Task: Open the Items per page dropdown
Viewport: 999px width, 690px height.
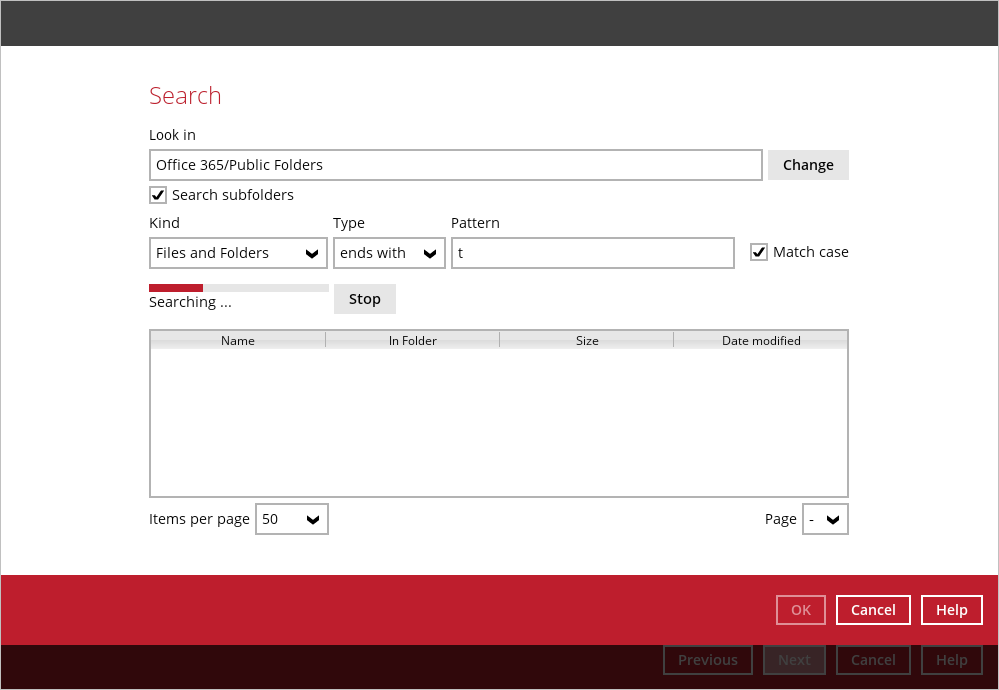Action: coord(291,519)
